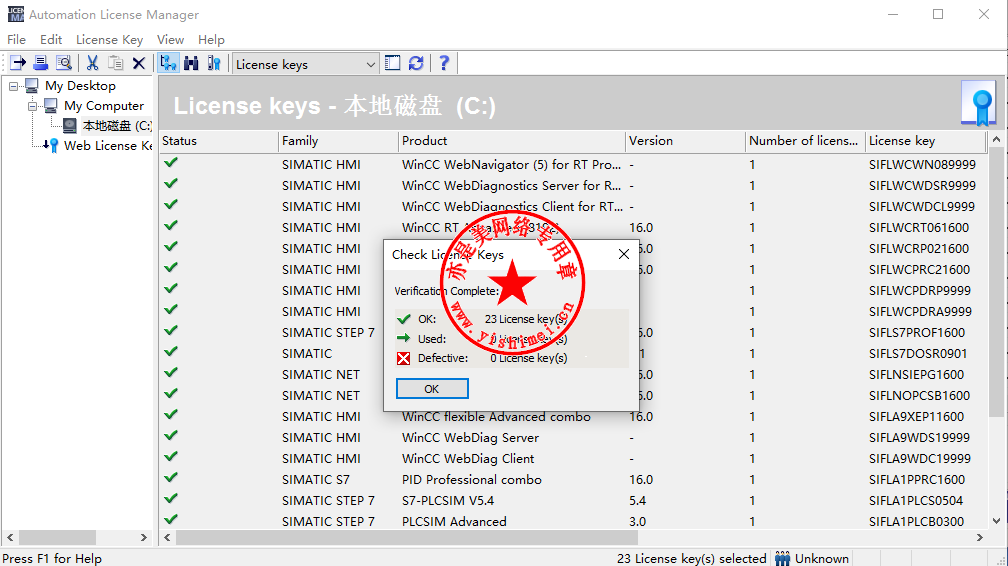Click the table horizontal scrollbar left arrow

coord(167,537)
